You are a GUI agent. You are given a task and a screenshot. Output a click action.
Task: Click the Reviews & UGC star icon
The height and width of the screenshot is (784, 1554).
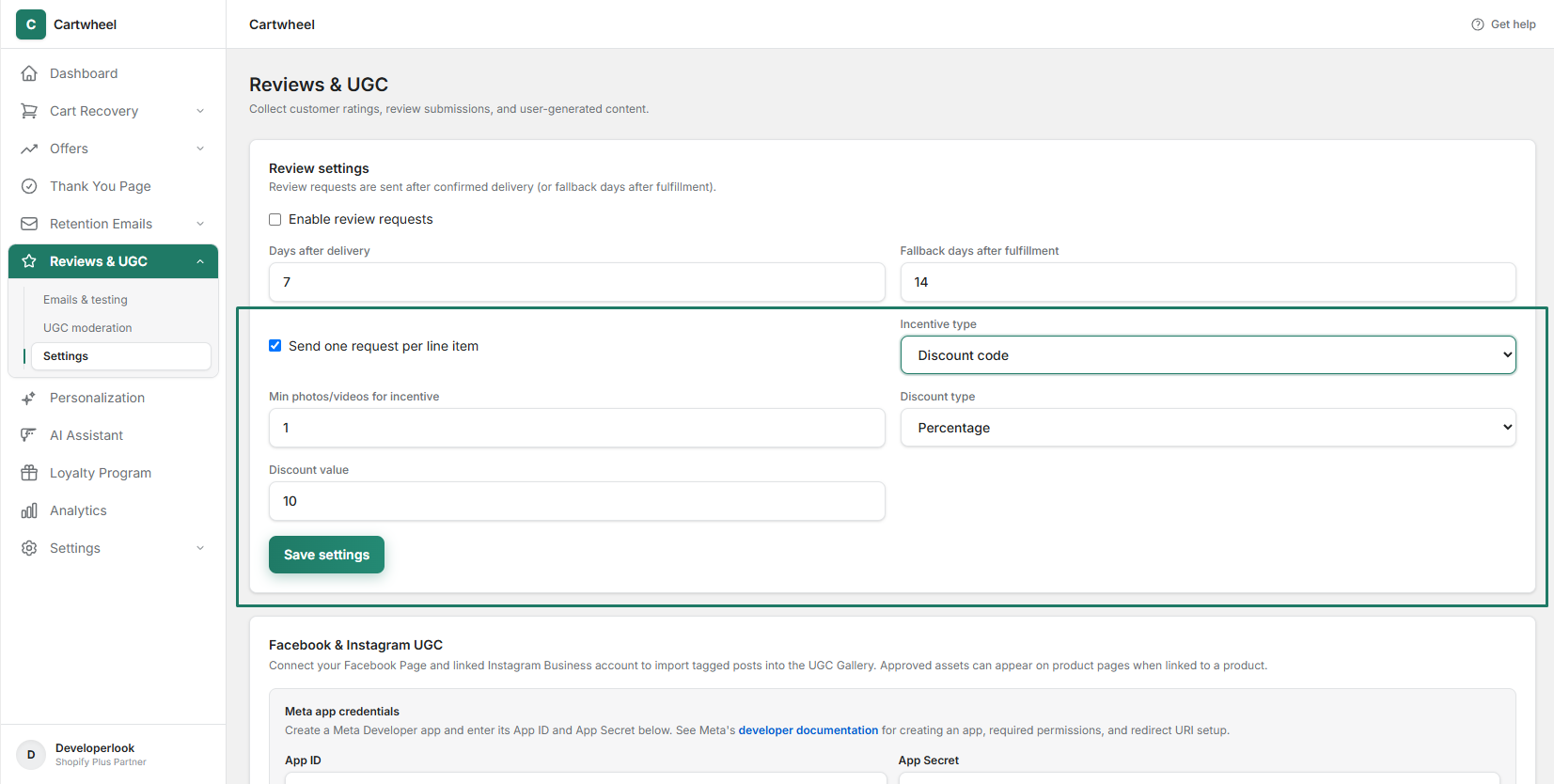pyautogui.click(x=29, y=261)
